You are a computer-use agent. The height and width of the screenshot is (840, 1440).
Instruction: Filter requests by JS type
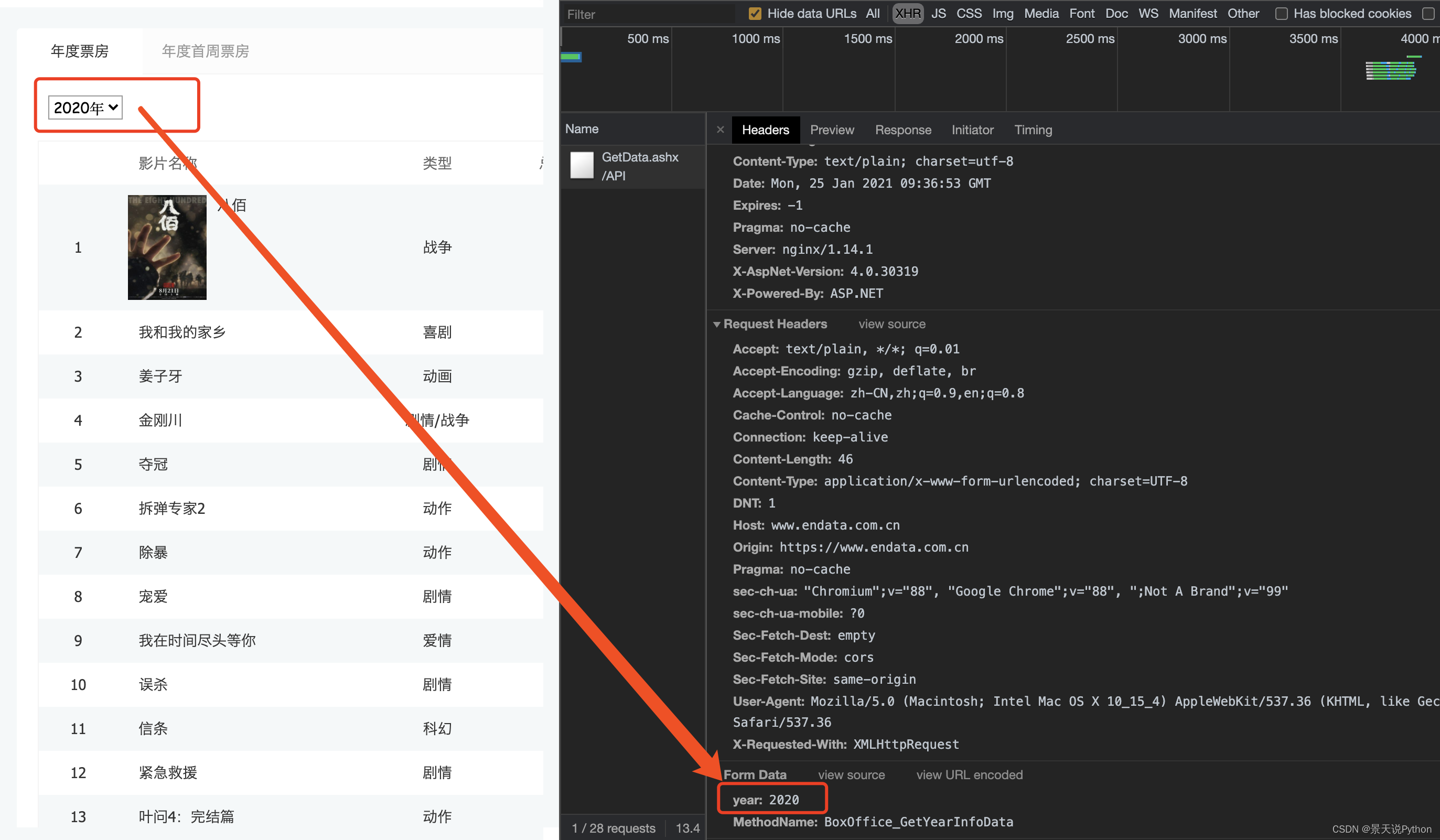938,14
